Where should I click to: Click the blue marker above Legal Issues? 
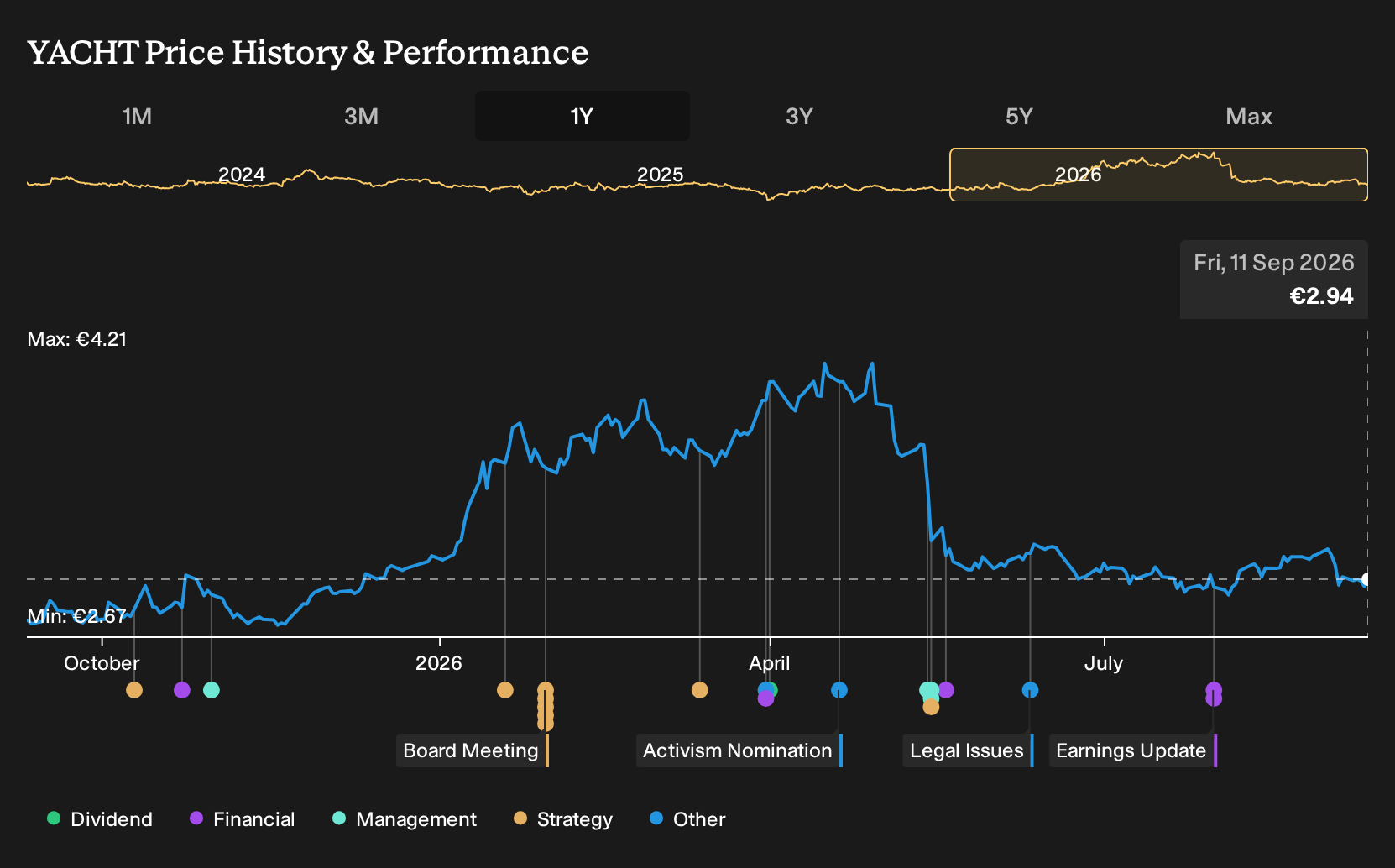[1031, 690]
